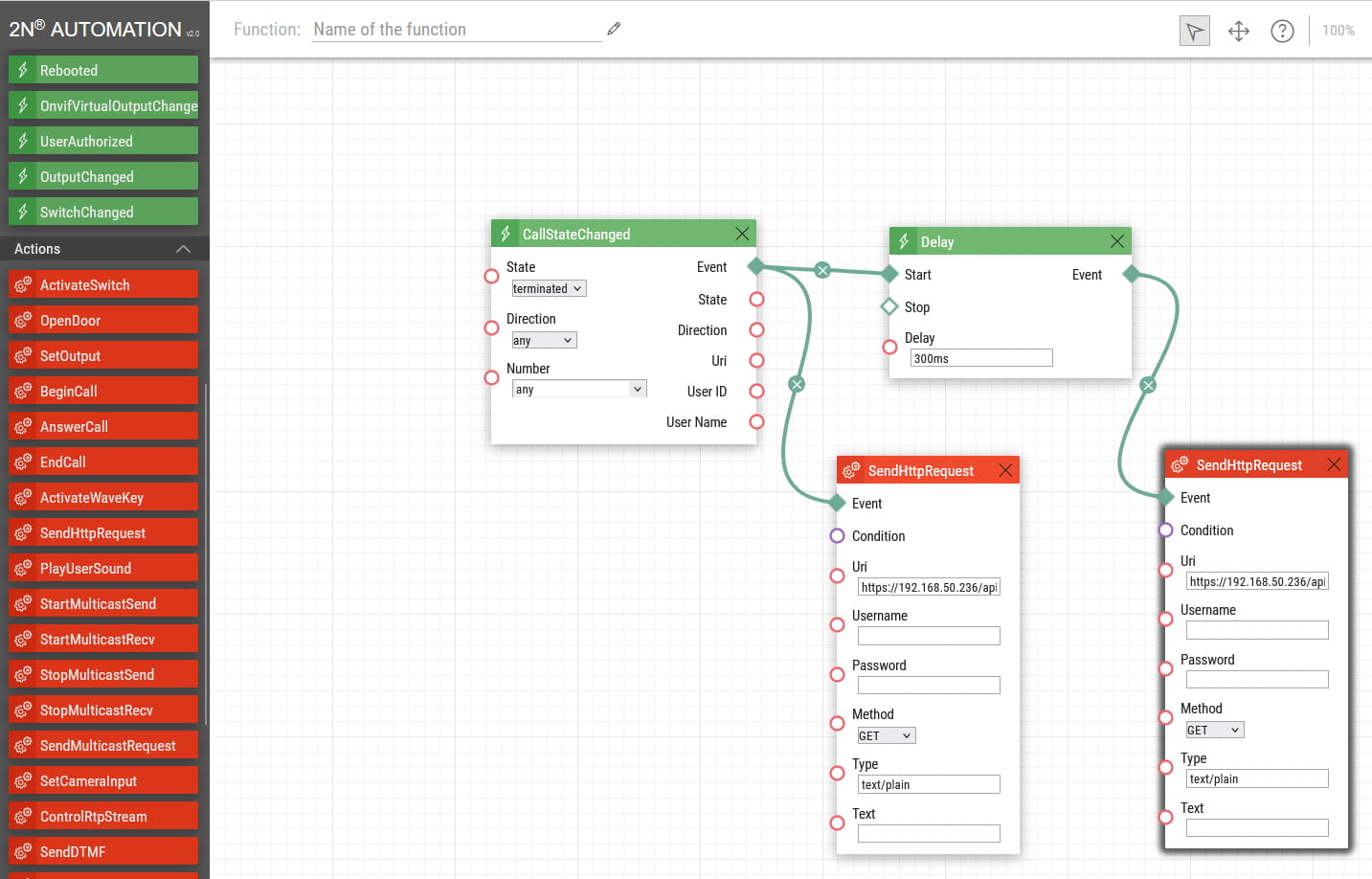Open Method dropdown in first SendHttpRequest
This screenshot has width=1372, height=879.
coord(886,735)
